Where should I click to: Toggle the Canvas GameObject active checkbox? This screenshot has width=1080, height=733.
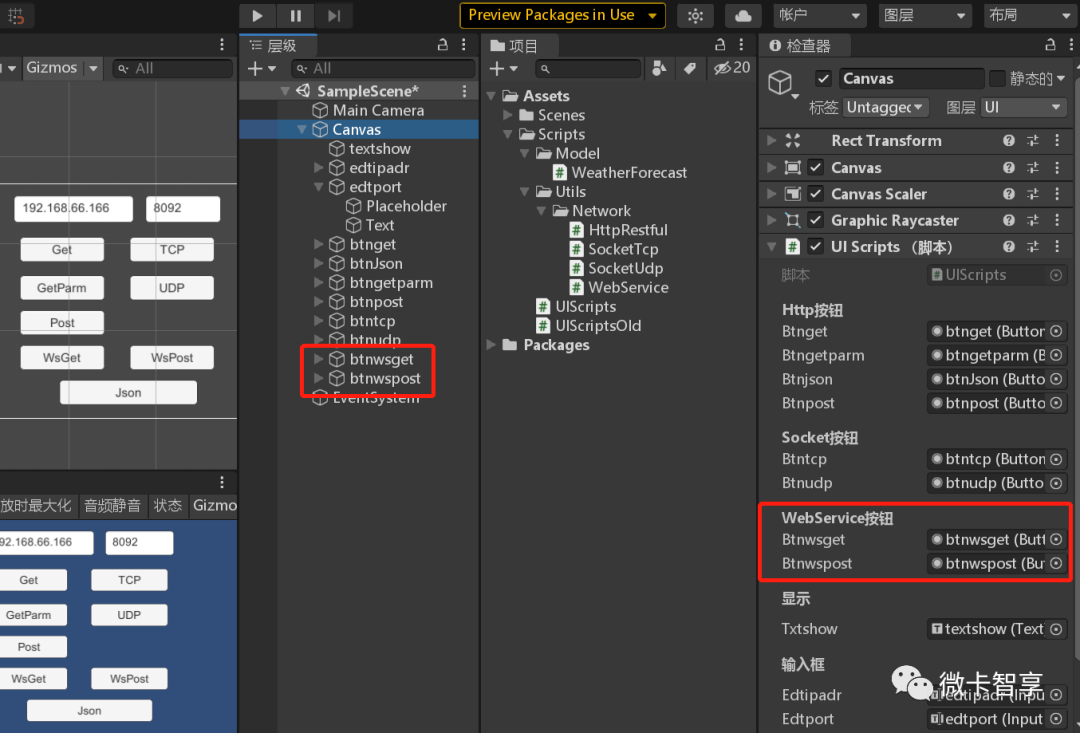pos(823,79)
